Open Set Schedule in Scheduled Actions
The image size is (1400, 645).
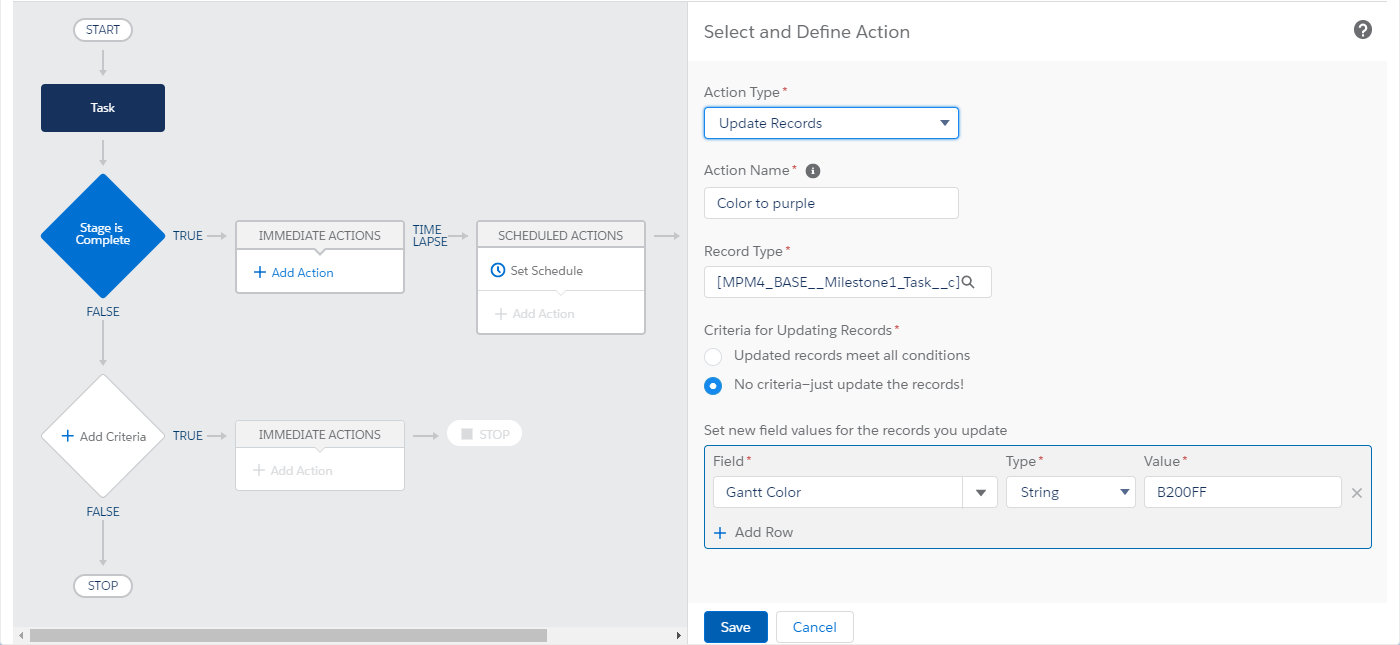pos(537,270)
